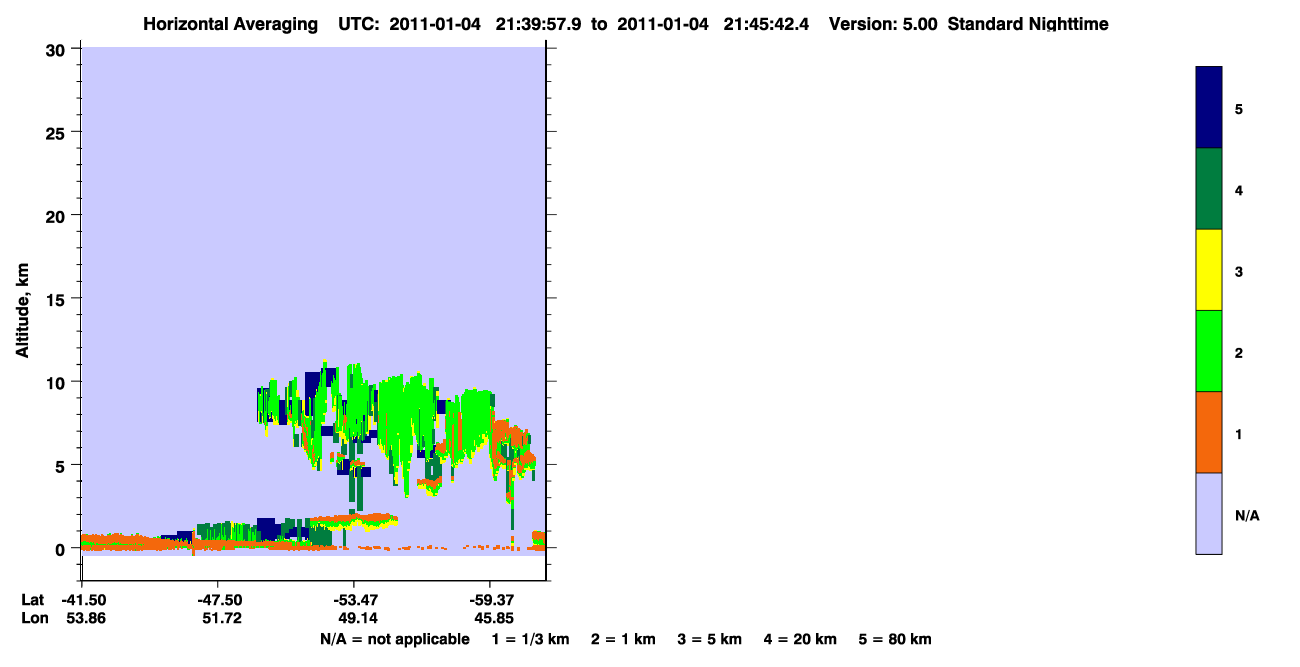This screenshot has height=667, width=1300.
Task: Click the latitude value -59.37
Action: coord(490,600)
